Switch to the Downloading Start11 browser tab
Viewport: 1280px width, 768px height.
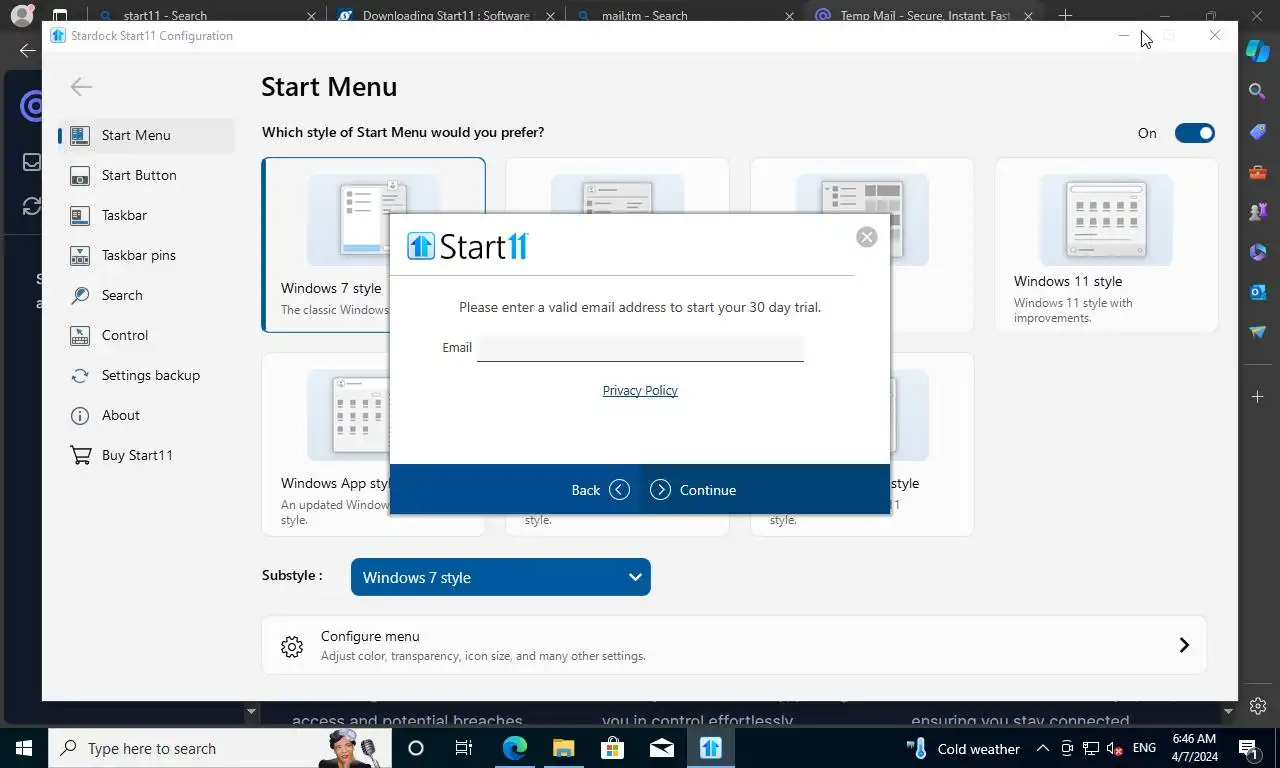point(445,16)
